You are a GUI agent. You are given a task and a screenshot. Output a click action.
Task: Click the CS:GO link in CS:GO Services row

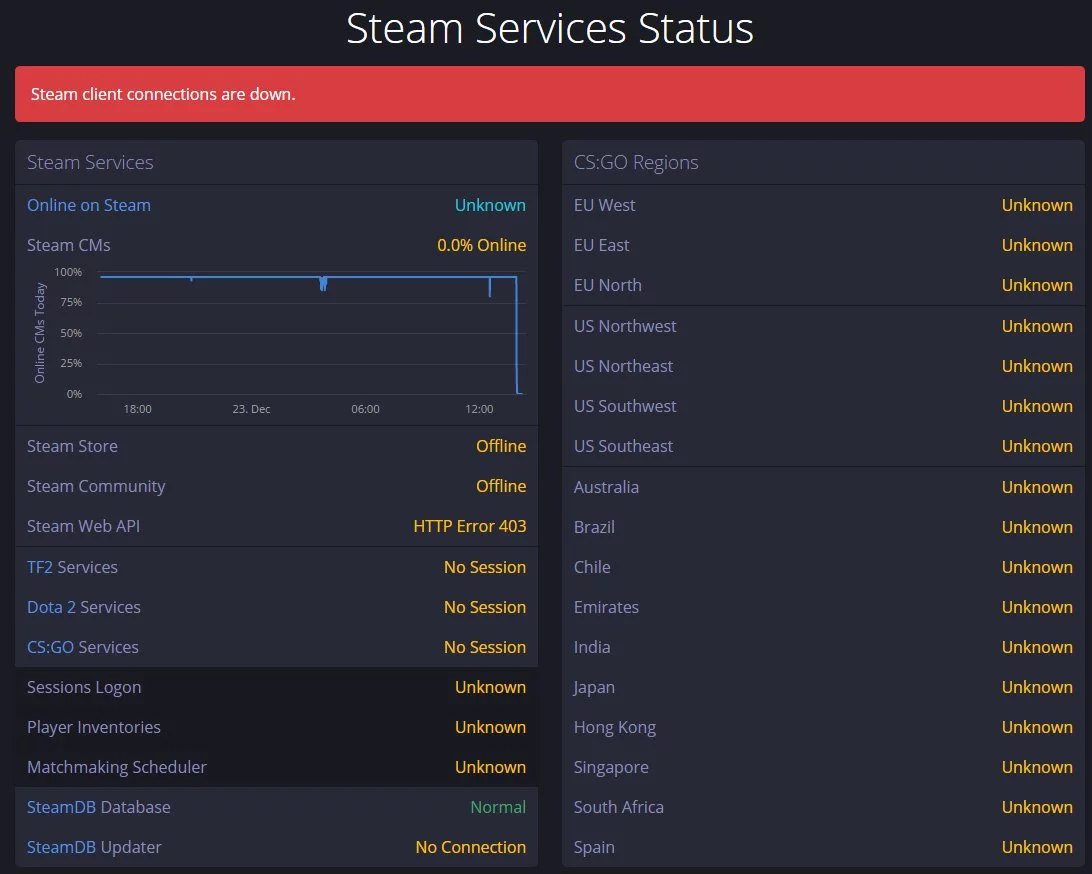pyautogui.click(x=51, y=647)
